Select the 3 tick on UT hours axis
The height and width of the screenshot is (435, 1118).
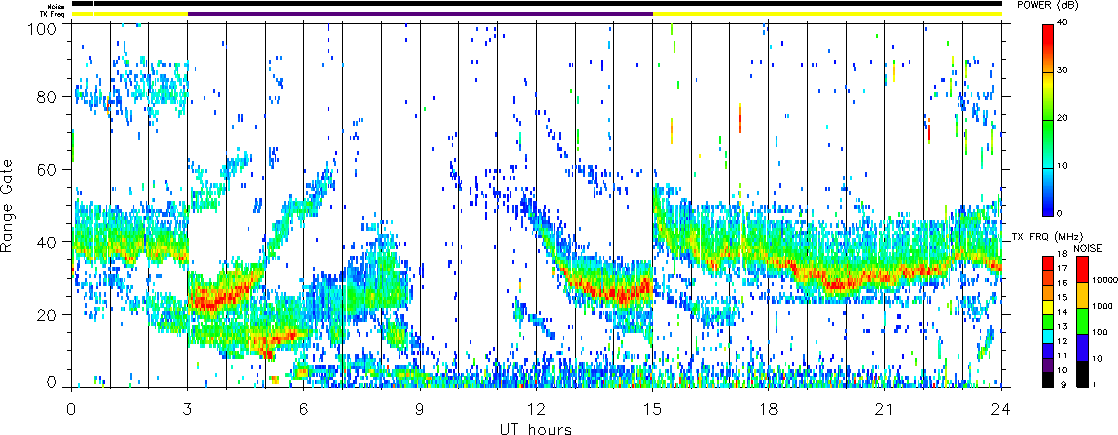188,409
